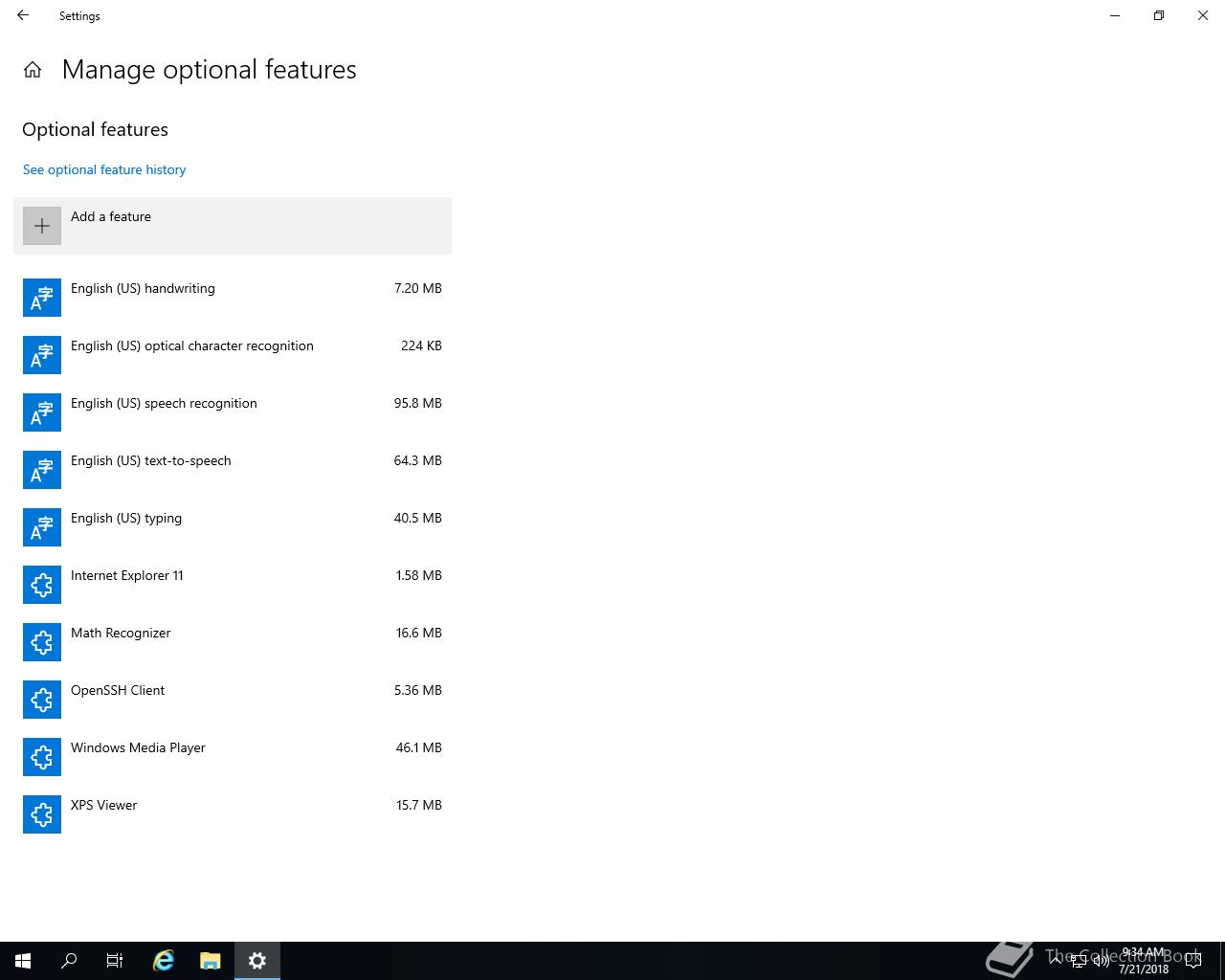Viewport: 1225px width, 980px height.
Task: Select English (US) optical character recognition
Action: (233, 355)
